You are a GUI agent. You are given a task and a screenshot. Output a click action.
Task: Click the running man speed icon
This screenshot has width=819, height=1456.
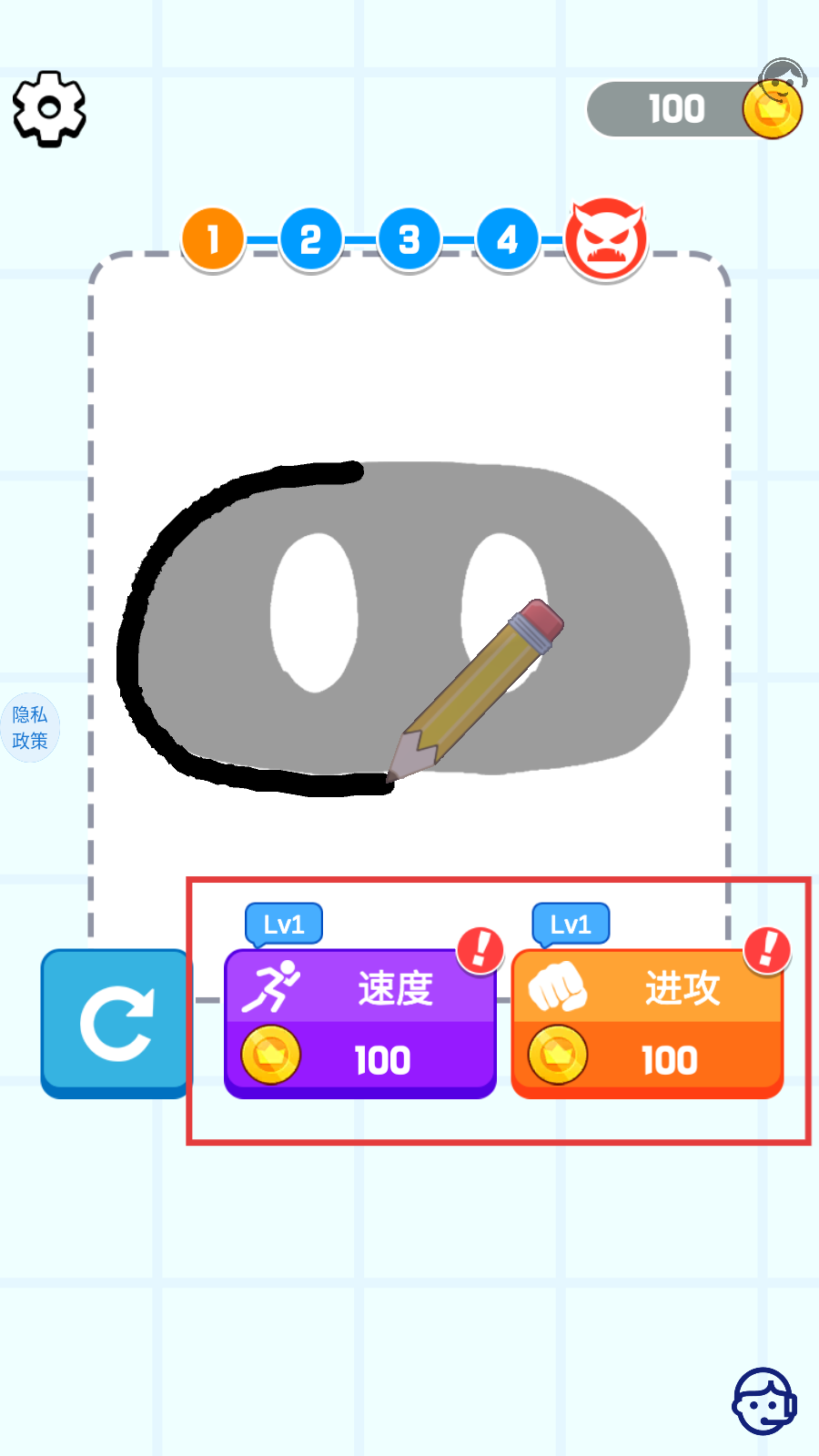pyautogui.click(x=271, y=987)
